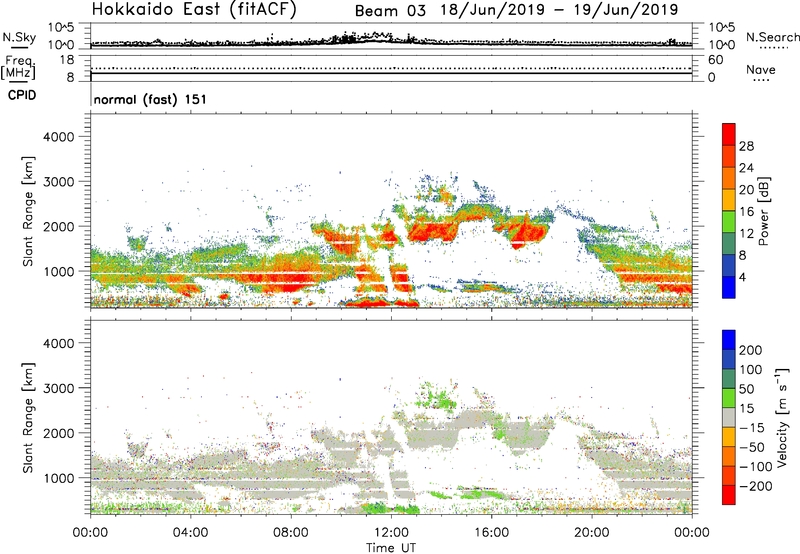Click the green low-range velocity patch near 12:00
800x554 pixels.
click(x=390, y=508)
